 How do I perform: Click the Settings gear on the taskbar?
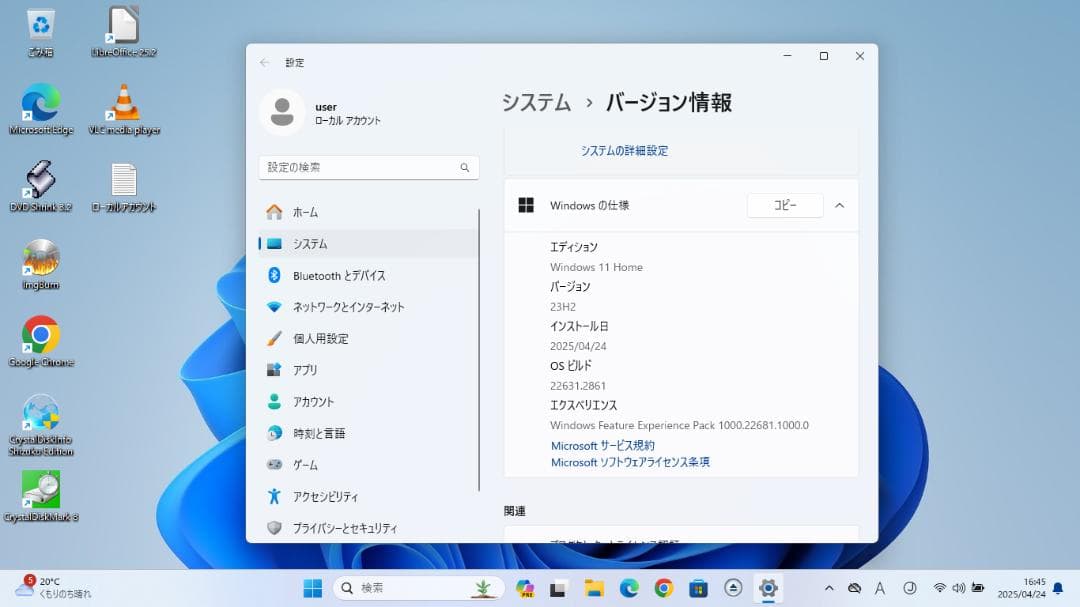pos(768,588)
